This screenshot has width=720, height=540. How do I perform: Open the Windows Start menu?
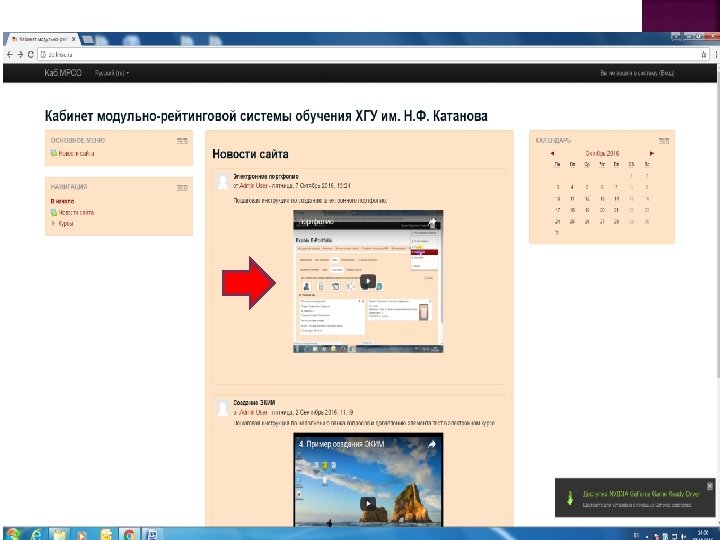tap(13, 534)
